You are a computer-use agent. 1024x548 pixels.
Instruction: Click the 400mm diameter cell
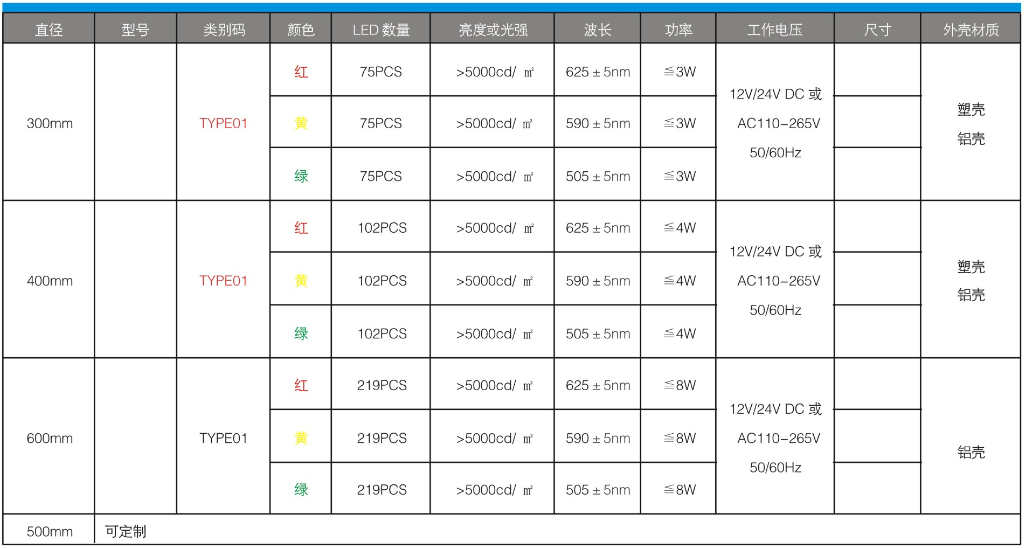point(49,281)
